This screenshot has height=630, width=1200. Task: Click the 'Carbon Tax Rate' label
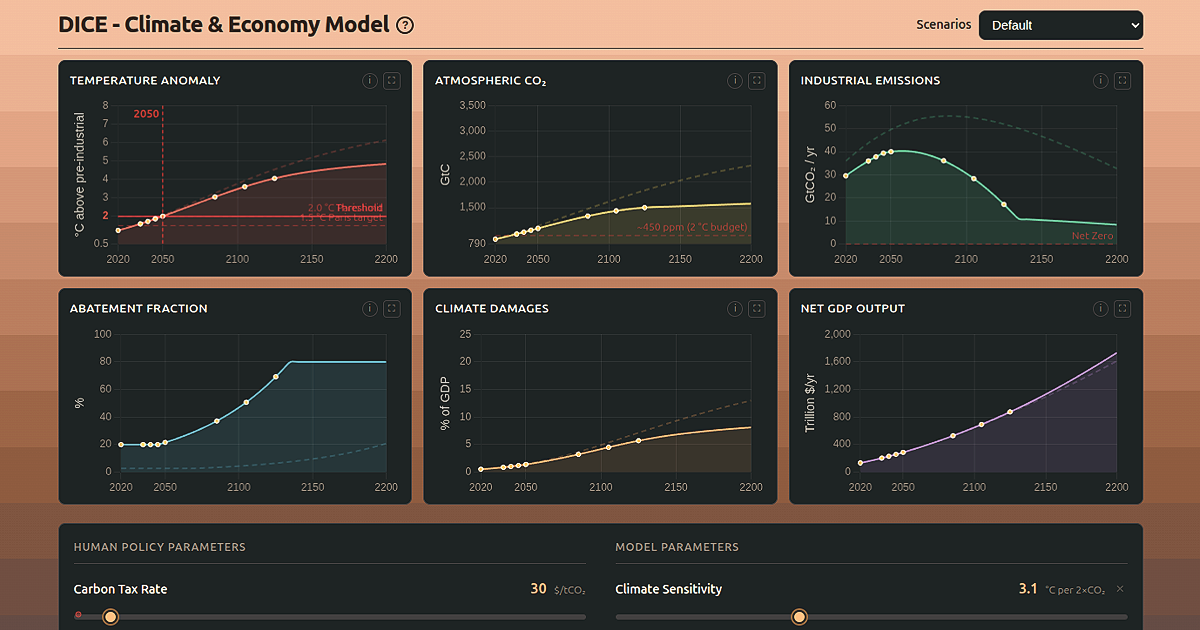pos(120,589)
